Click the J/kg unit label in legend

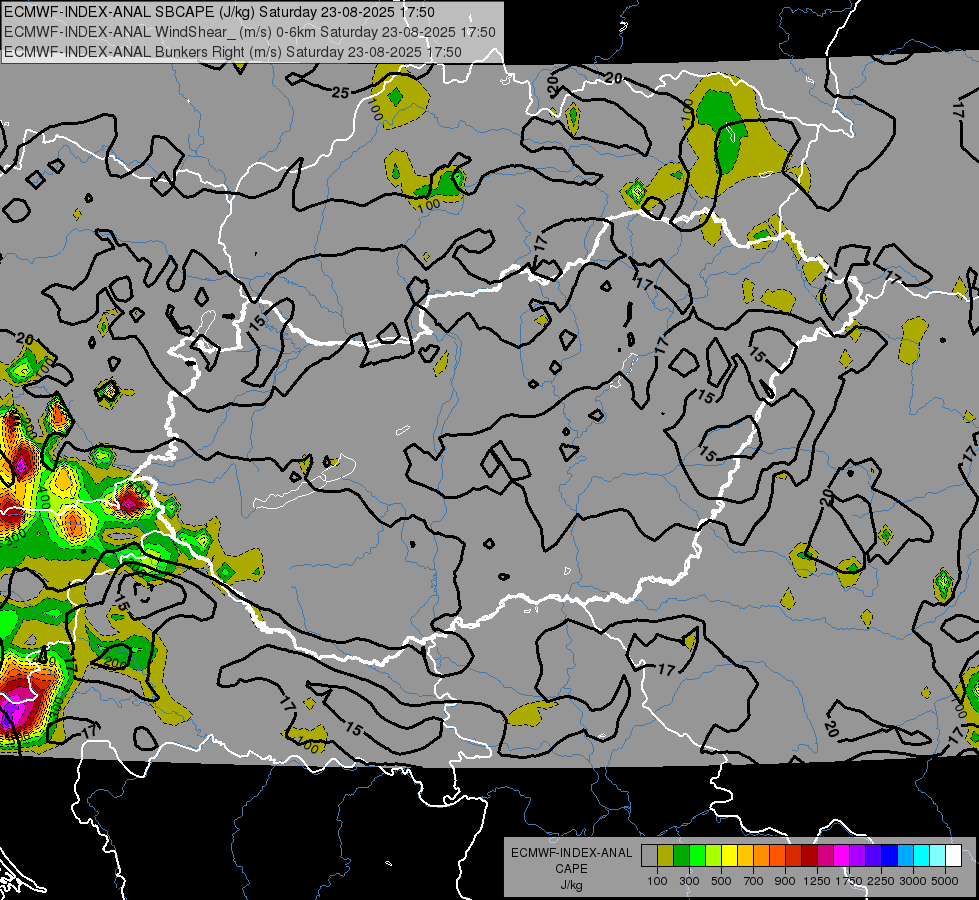pos(571,885)
